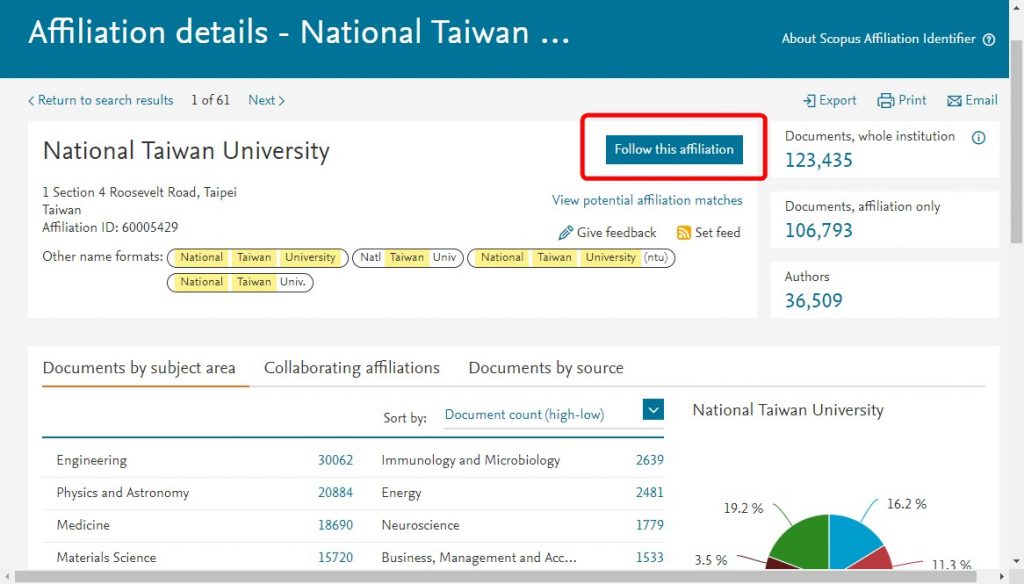Image resolution: width=1024 pixels, height=584 pixels.
Task: Click the Email envelope icon
Action: (954, 101)
